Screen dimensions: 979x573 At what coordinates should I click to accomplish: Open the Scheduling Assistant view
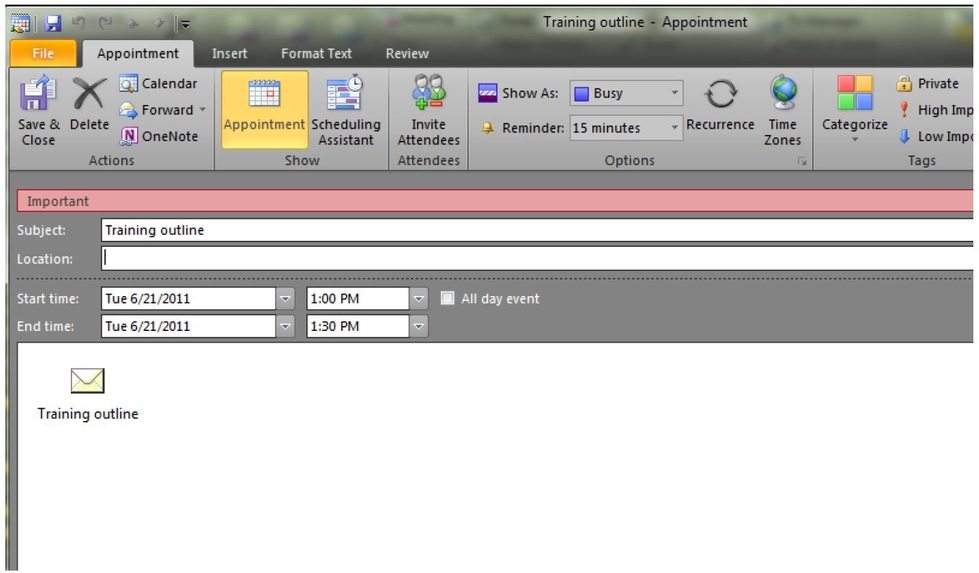coord(345,96)
